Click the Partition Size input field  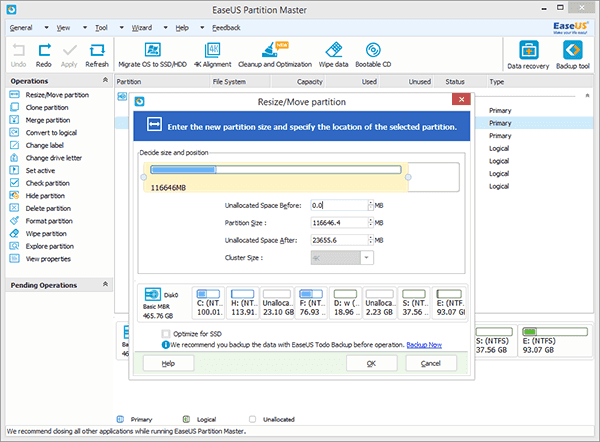(338, 222)
